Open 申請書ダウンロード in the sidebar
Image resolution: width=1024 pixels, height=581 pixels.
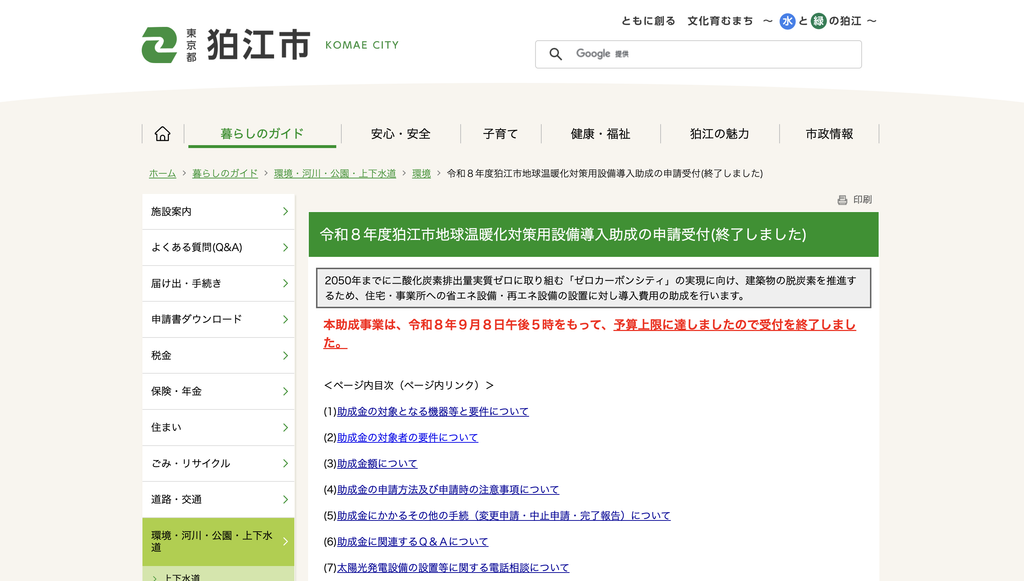218,319
